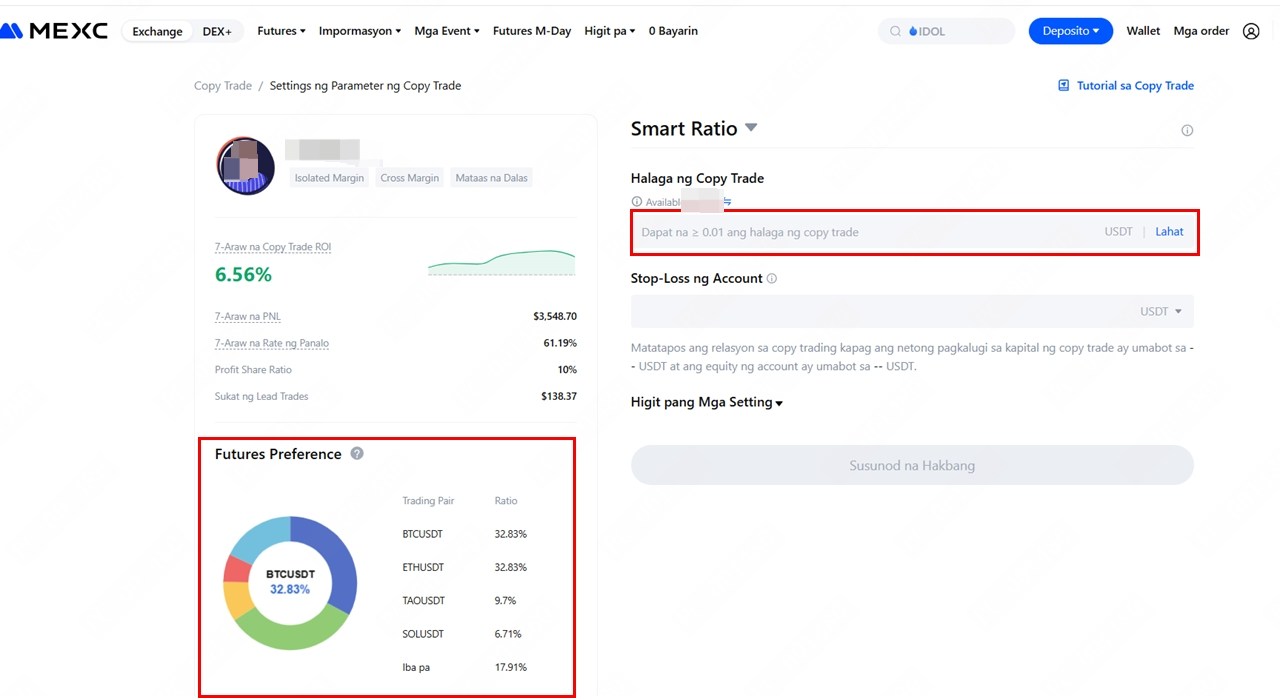Open the Impormasyon menu
Screen dimensions: 1280x698
coord(359,31)
